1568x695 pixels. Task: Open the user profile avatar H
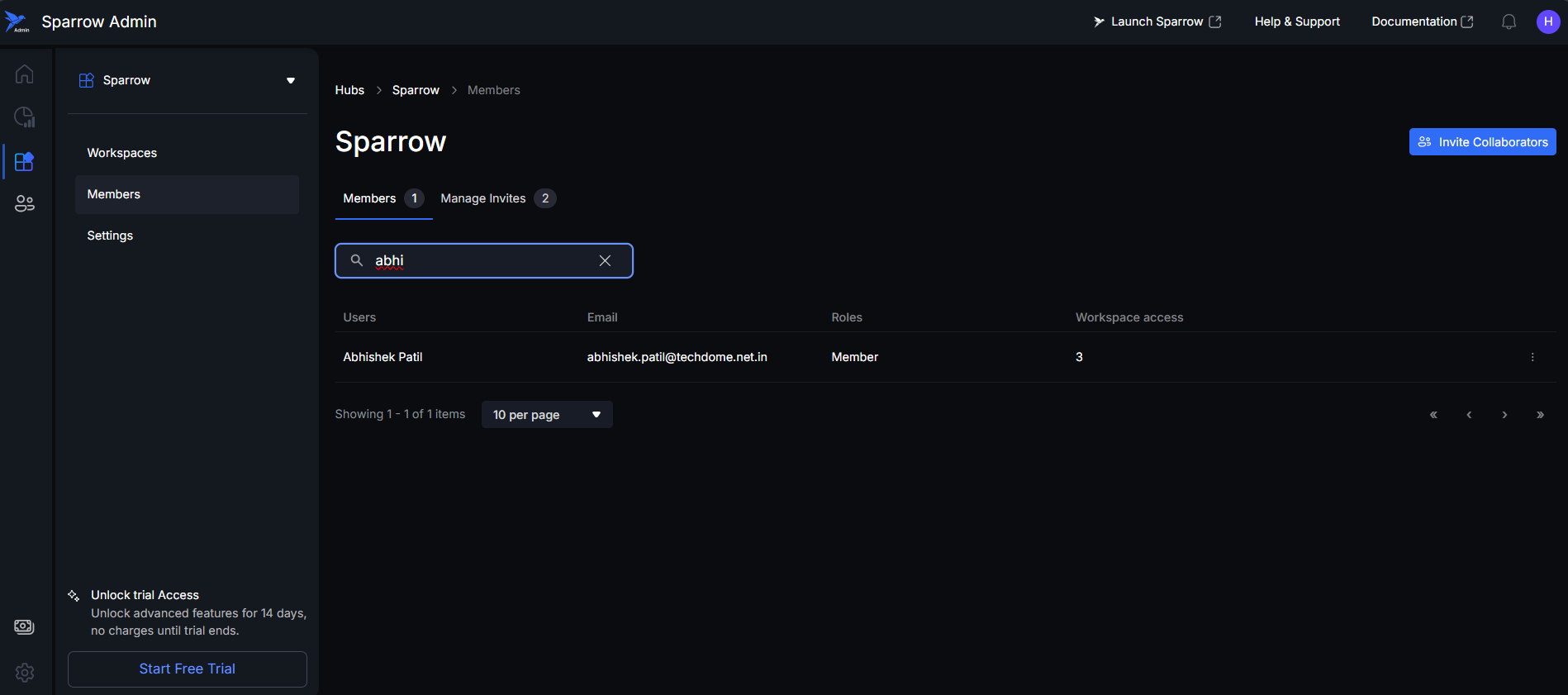coord(1547,22)
